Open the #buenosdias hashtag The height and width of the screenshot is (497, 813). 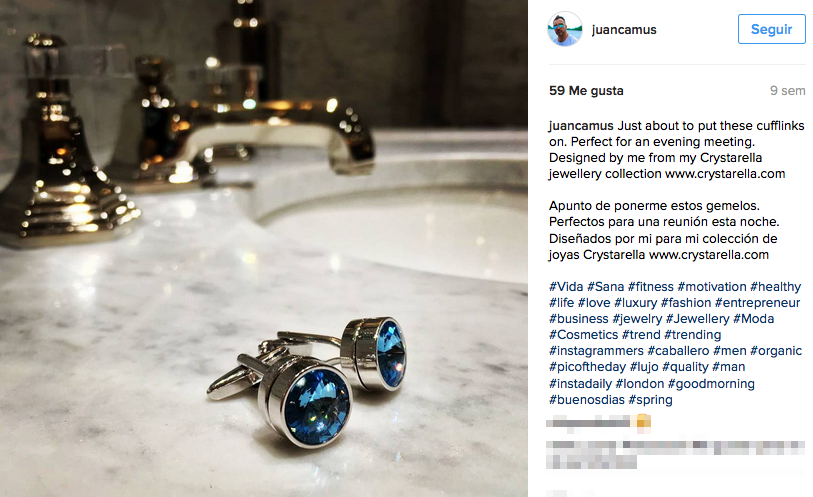click(586, 400)
